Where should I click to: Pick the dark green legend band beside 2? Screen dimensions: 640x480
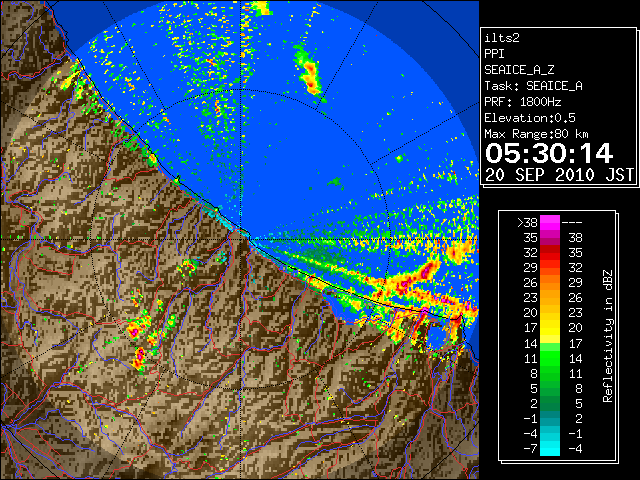550,403
